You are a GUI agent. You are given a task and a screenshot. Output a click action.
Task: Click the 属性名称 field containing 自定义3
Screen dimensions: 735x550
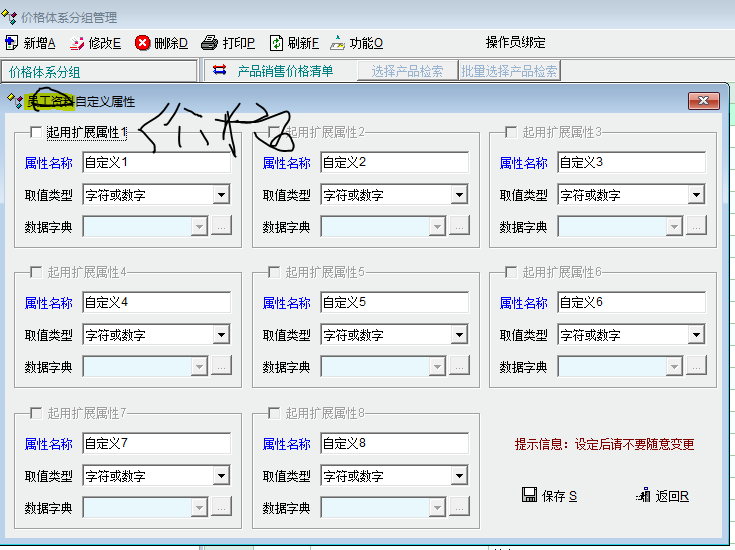[630, 162]
